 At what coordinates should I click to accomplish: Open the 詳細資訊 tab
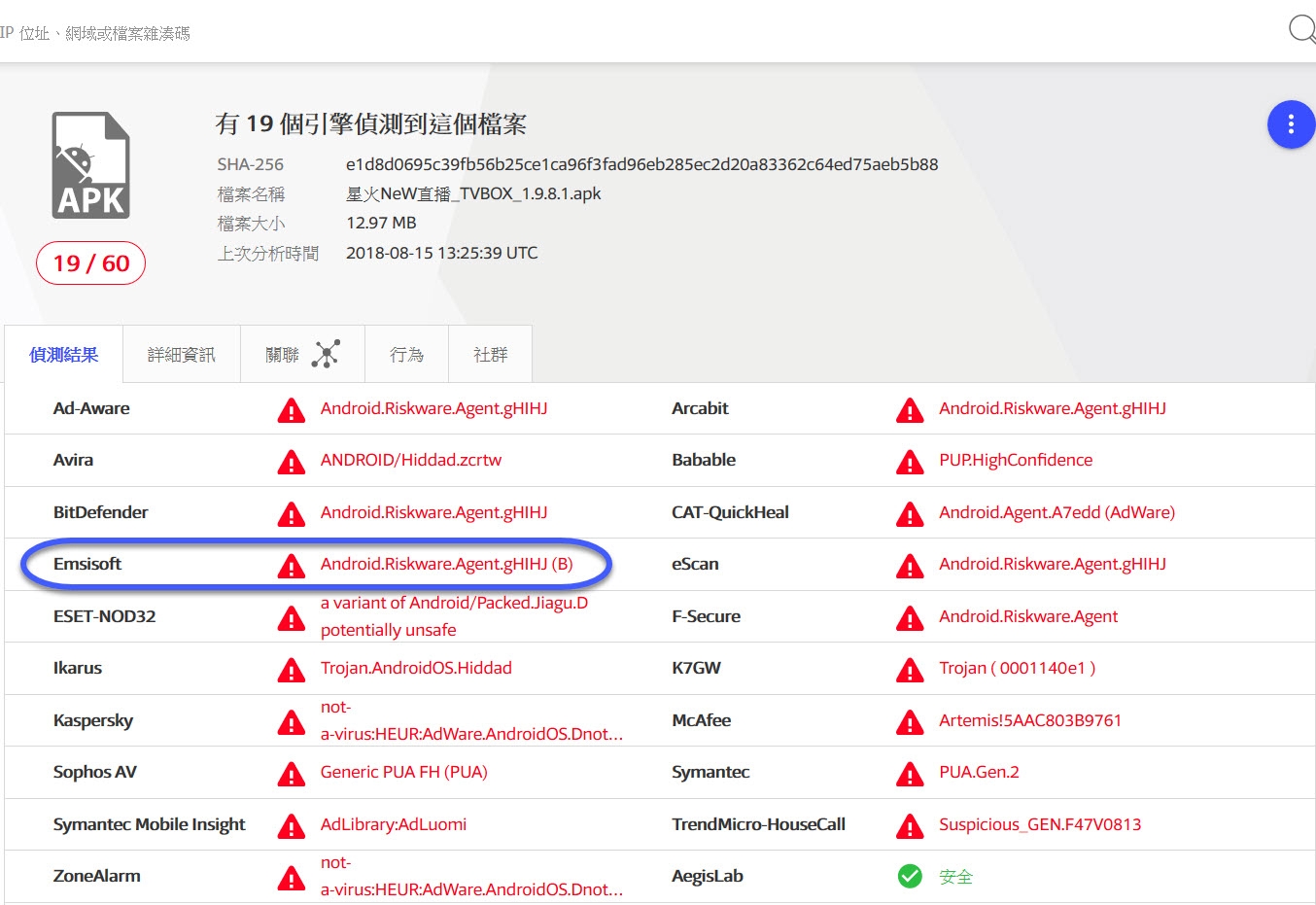coord(182,355)
